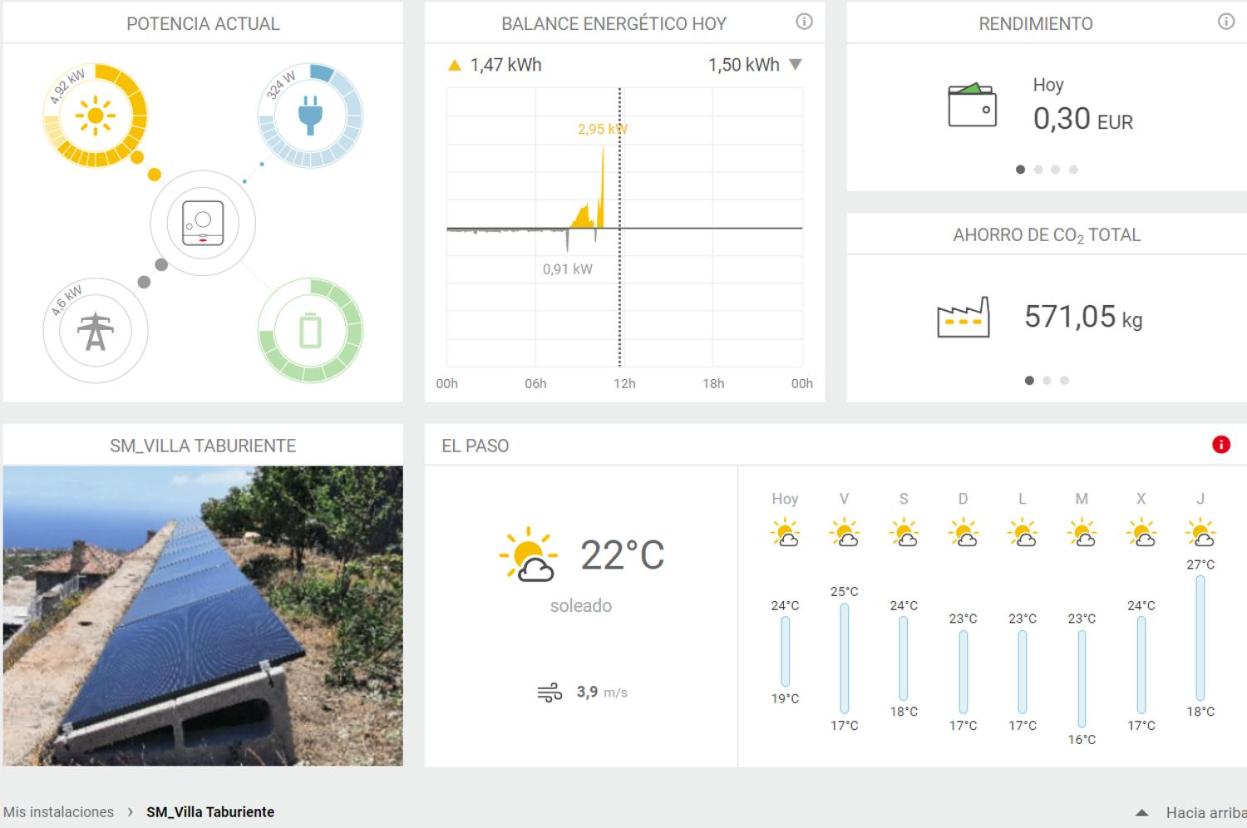This screenshot has height=828, width=1247.
Task: Open info icon for Balance Energético Hoy
Action: (x=804, y=22)
